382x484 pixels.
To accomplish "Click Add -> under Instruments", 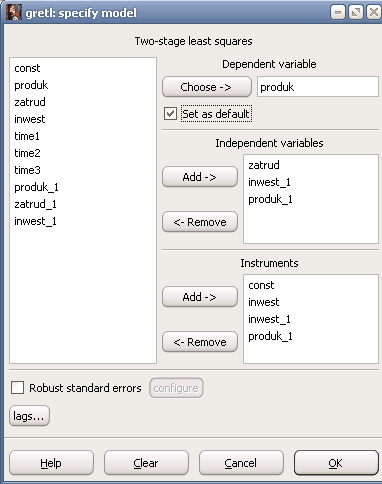I will [x=200, y=297].
